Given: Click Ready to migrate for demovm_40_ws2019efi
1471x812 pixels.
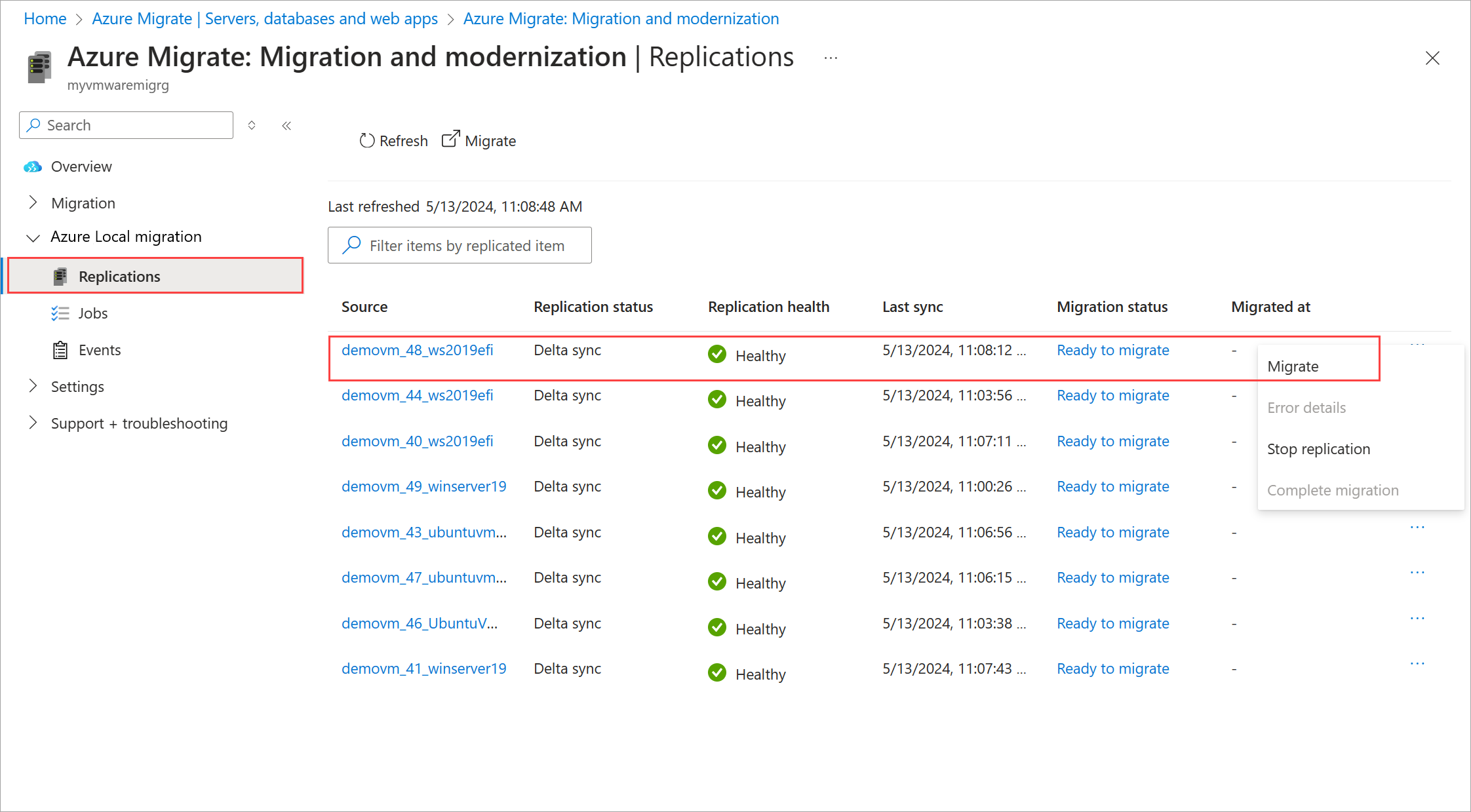Looking at the screenshot, I should 1112,441.
